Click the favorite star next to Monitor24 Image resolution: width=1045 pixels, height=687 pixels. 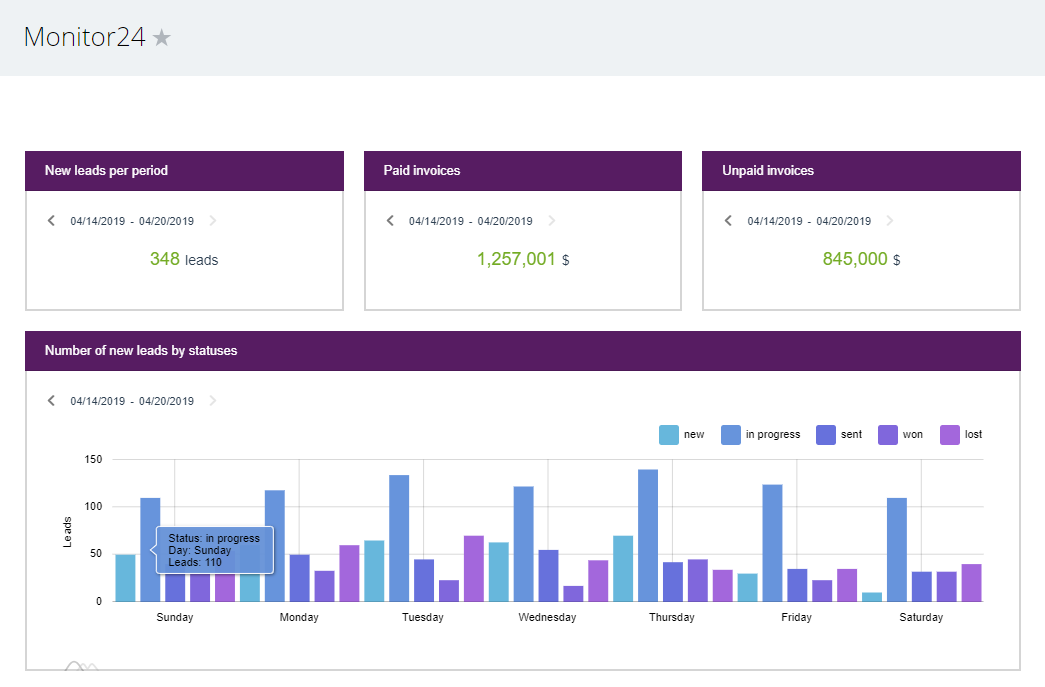coord(162,38)
